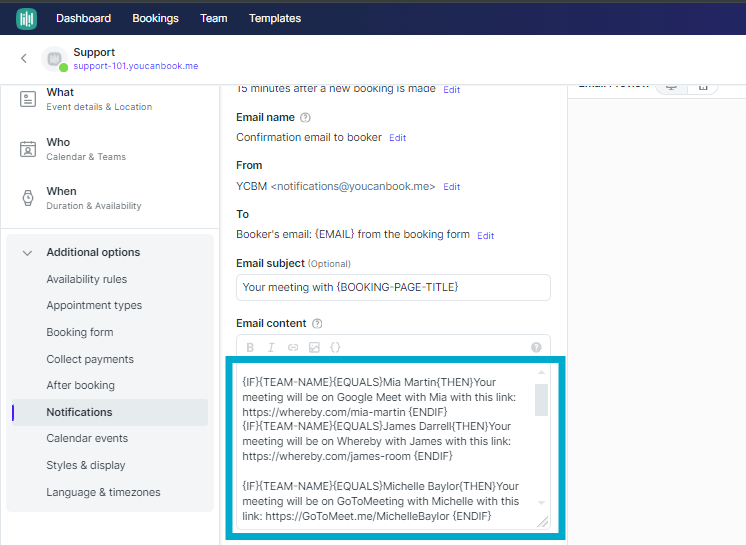Viewport: 746px width, 545px height.
Task: Click the Support profile avatar
Action: click(54, 59)
